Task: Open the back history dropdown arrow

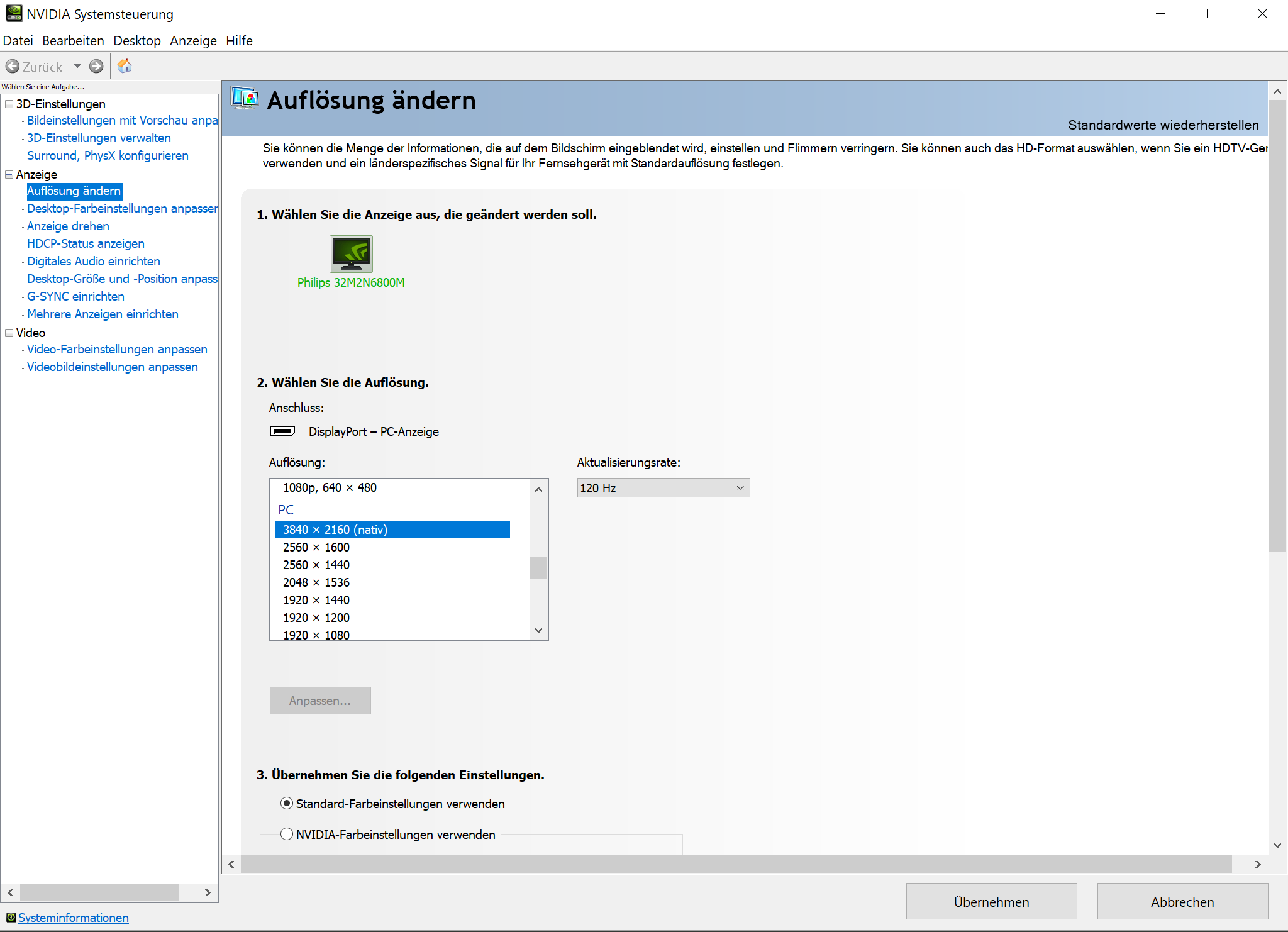Action: pyautogui.click(x=77, y=66)
